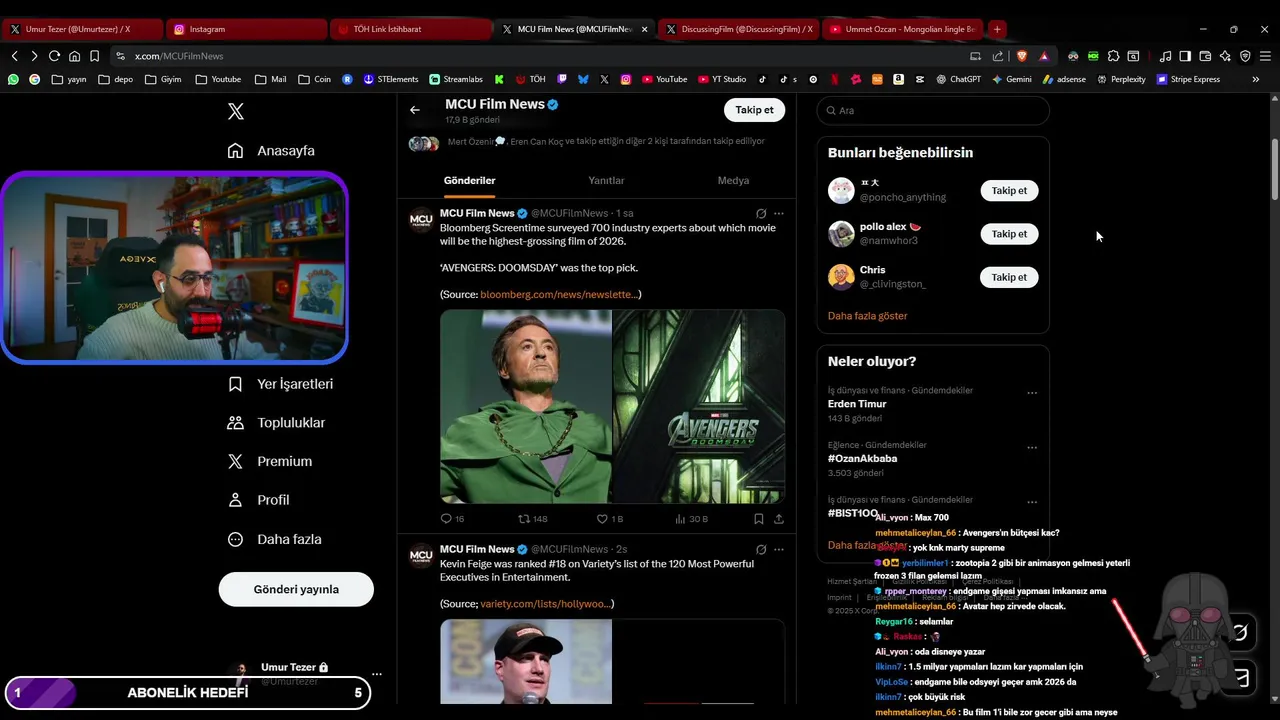Open the Premium page

click(270, 462)
